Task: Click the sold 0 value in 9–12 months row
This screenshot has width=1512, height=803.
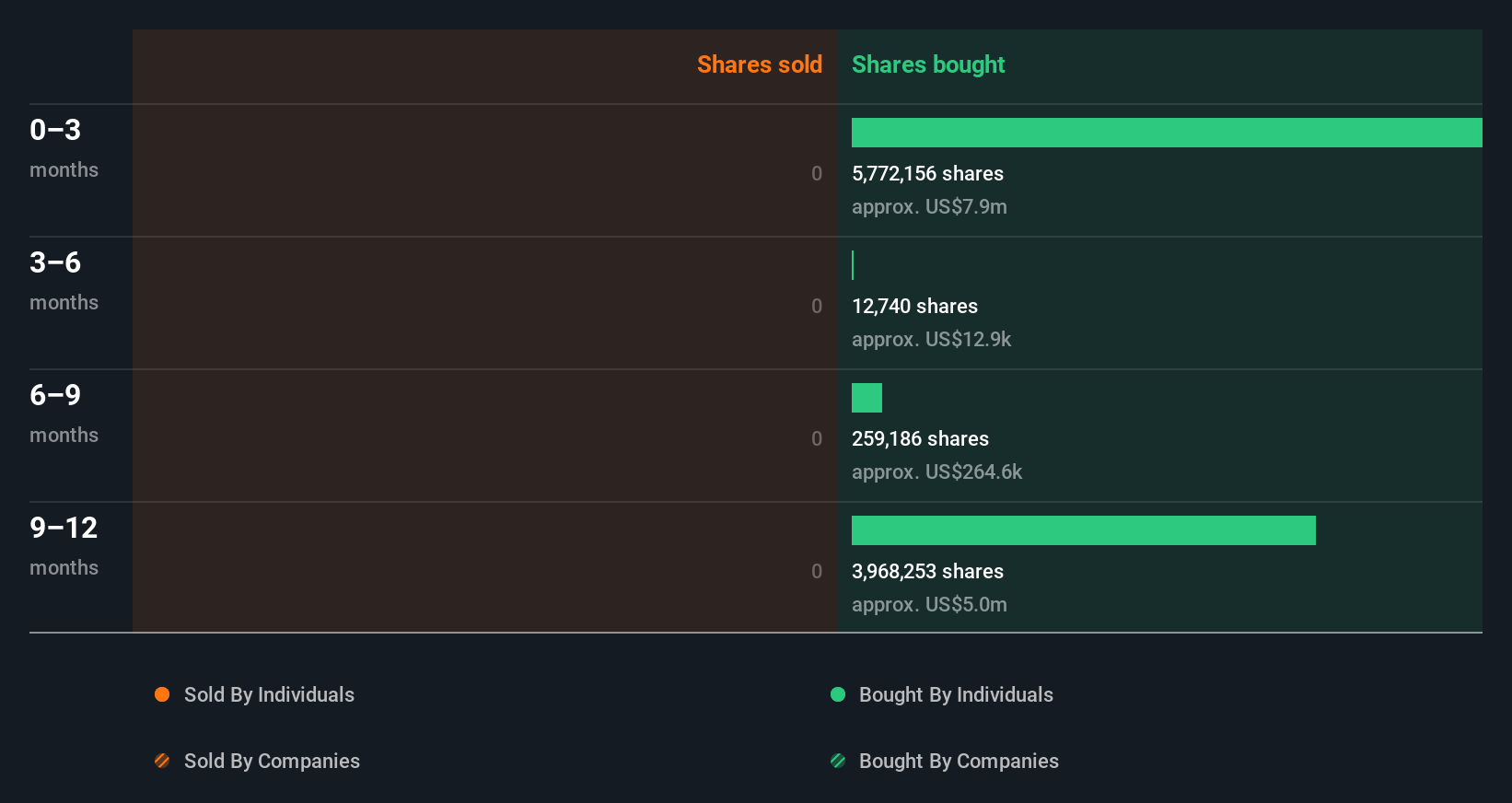Action: coord(817,571)
